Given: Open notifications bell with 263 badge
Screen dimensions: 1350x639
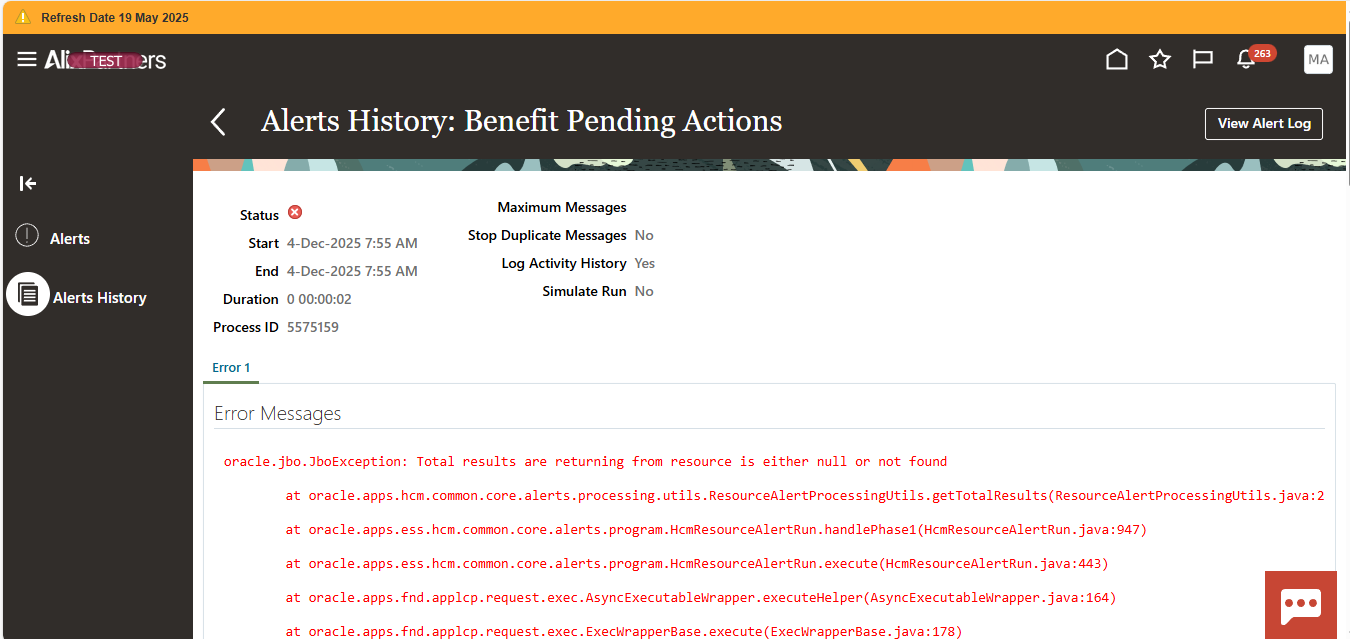Looking at the screenshot, I should 1248,58.
